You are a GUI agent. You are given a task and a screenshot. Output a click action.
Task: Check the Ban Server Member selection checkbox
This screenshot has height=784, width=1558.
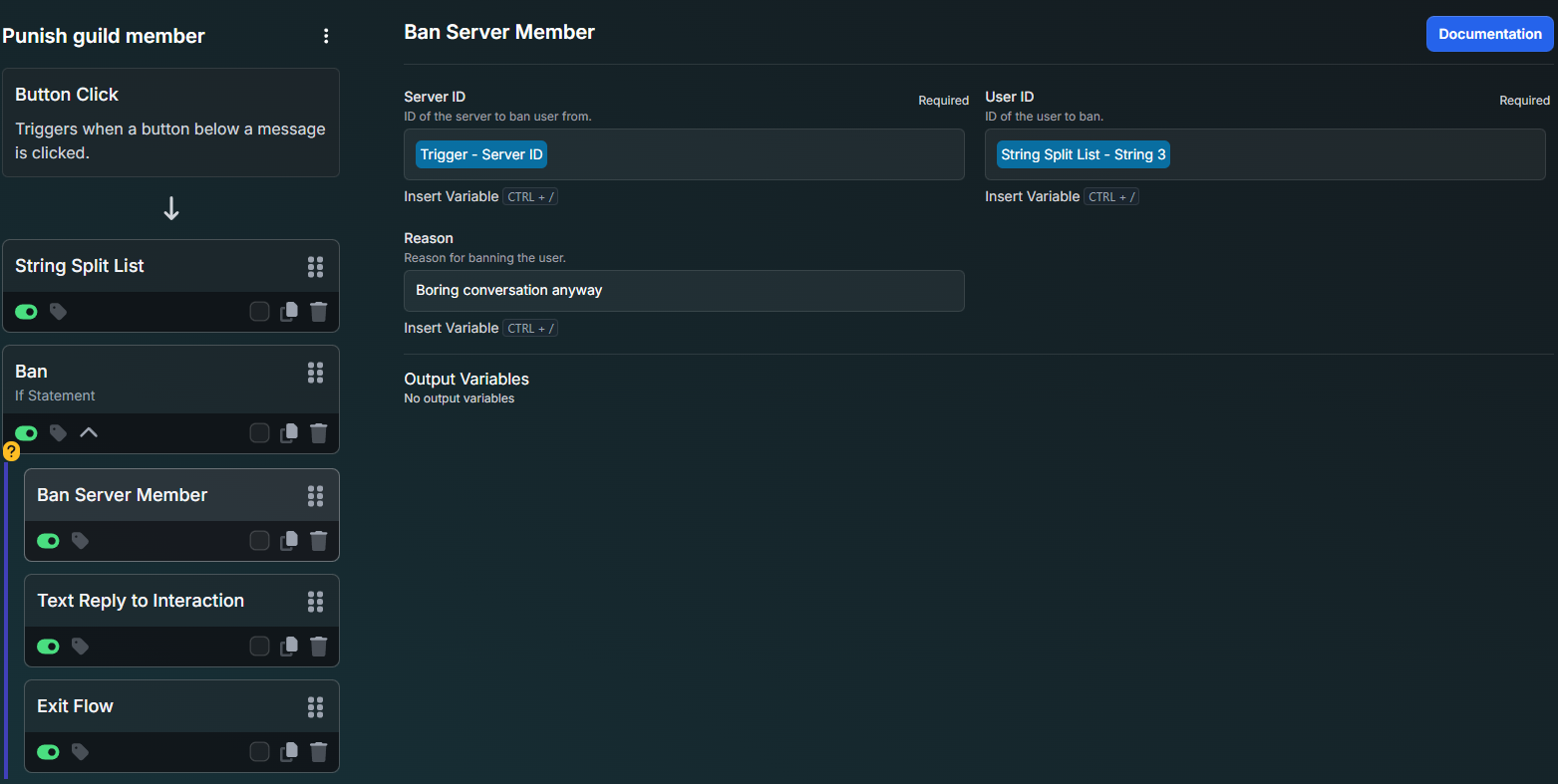259,541
